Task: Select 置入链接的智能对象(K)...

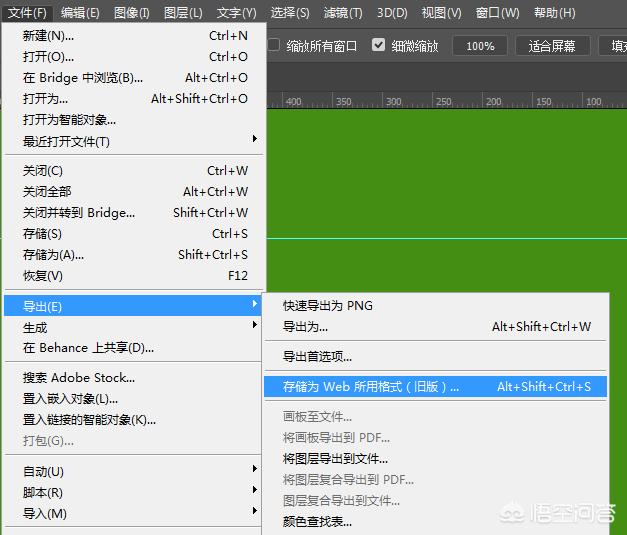Action: pos(133,419)
